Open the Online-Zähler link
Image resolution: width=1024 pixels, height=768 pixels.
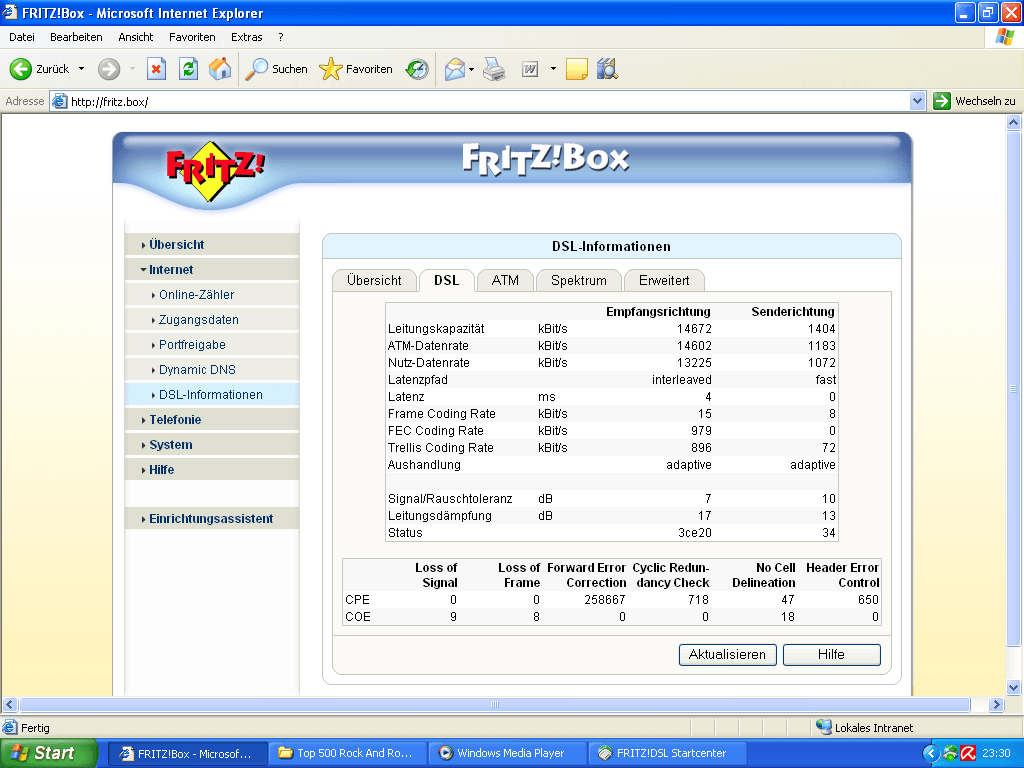pyautogui.click(x=197, y=295)
